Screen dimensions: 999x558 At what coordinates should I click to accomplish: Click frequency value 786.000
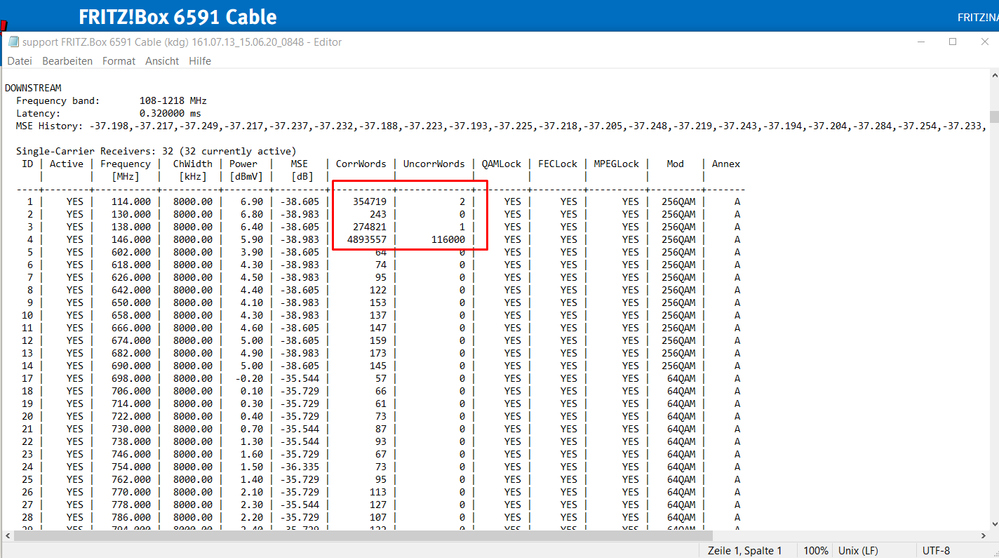(131, 517)
